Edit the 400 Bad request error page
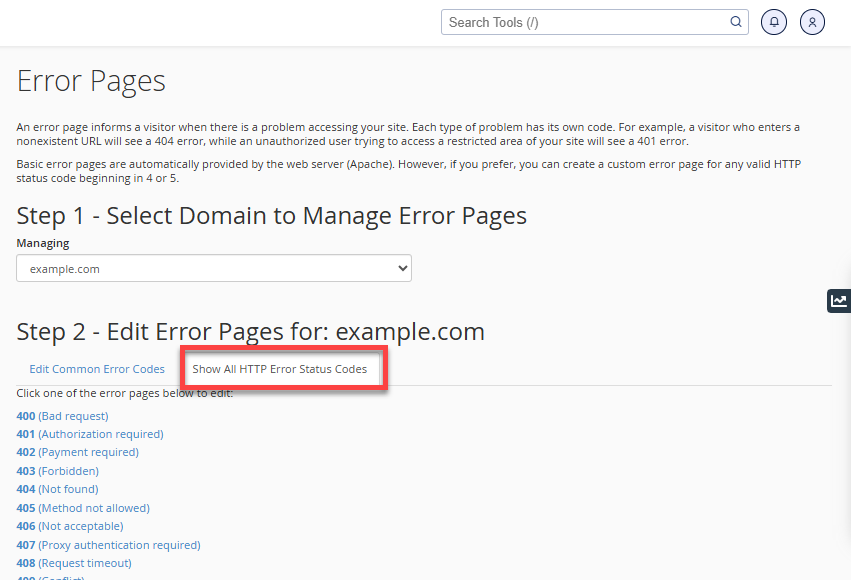The image size is (851, 580). coord(62,415)
